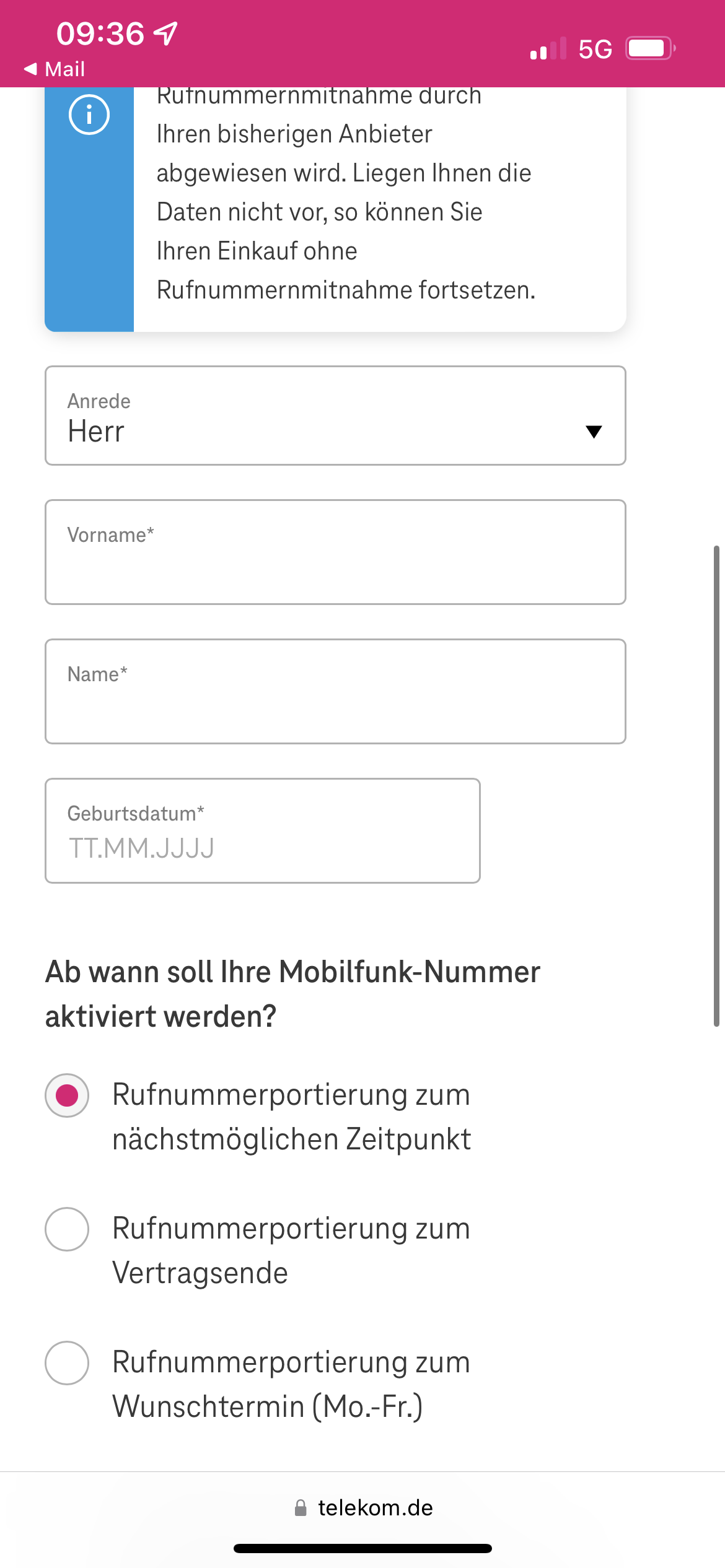Tap the battery indicator icon

650,48
